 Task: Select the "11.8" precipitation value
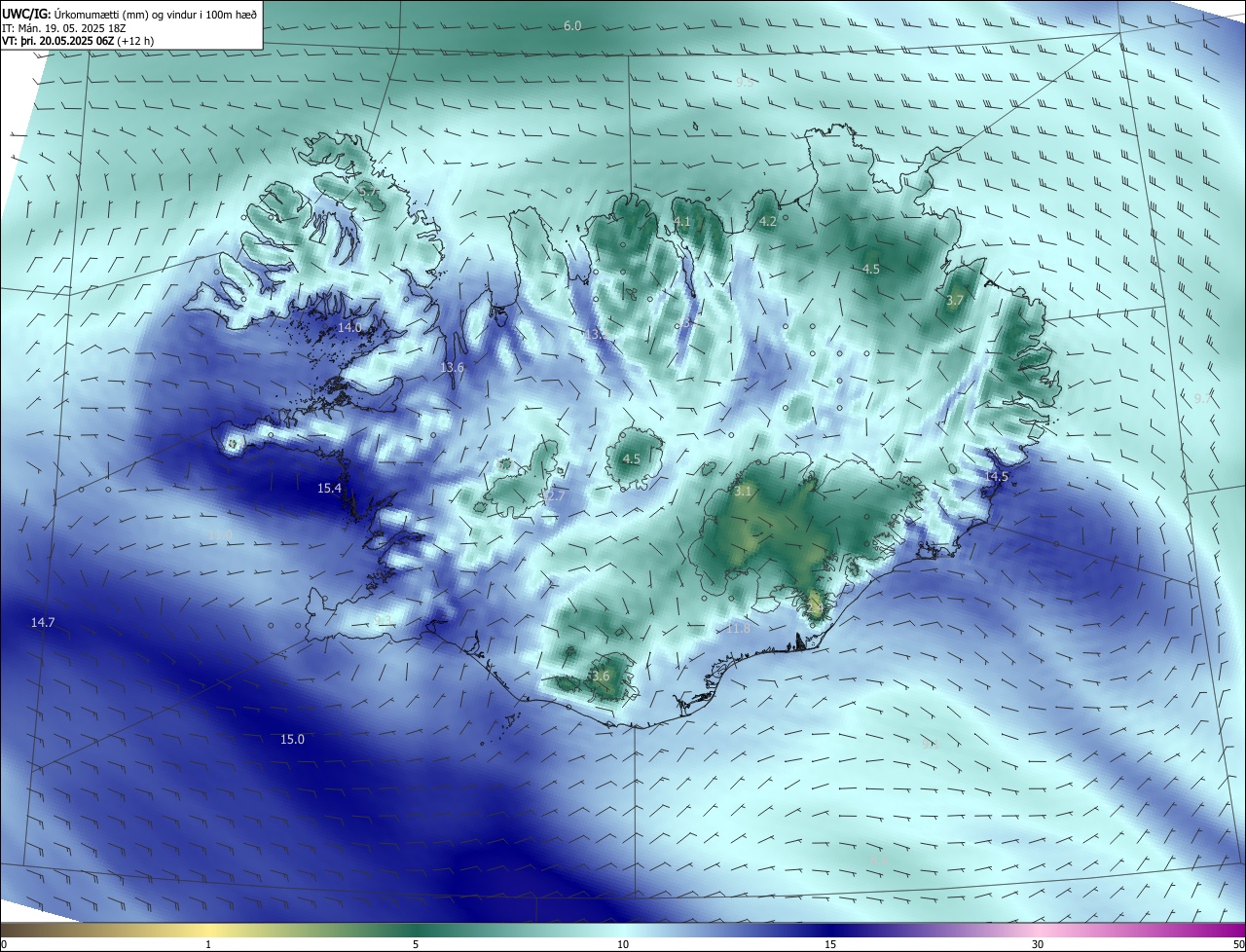(x=739, y=629)
